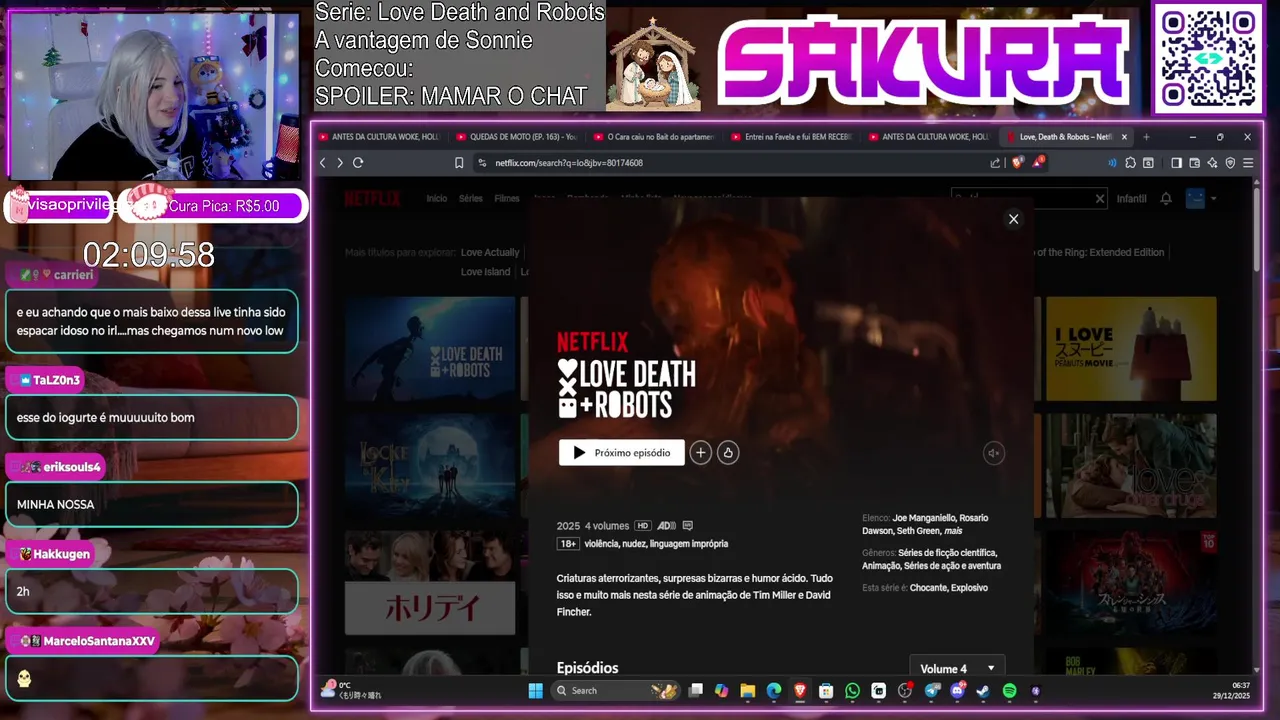Reload the Netflix page
This screenshot has width=1280, height=720.
(x=358, y=163)
